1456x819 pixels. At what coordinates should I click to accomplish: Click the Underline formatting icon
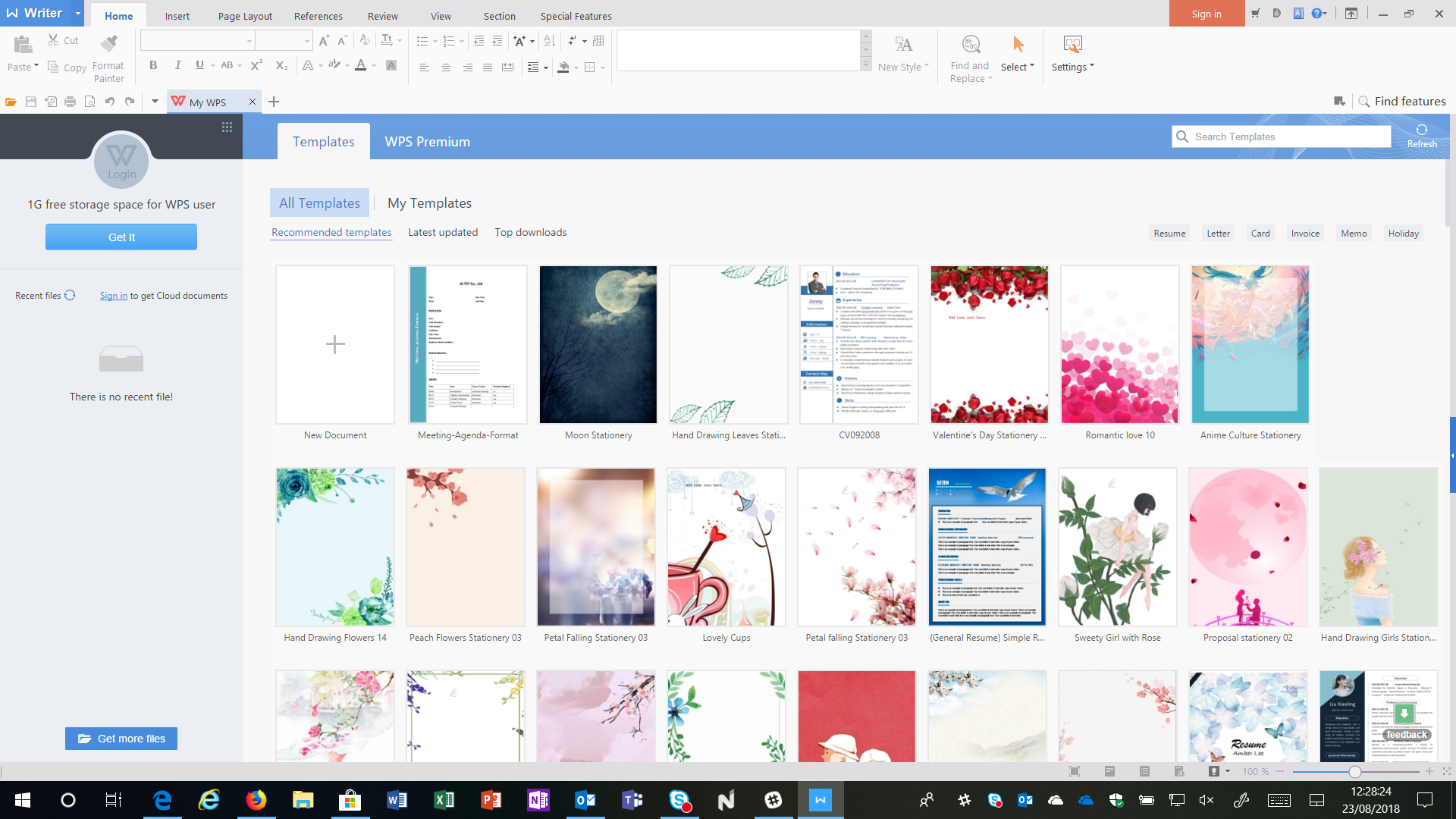tap(199, 67)
